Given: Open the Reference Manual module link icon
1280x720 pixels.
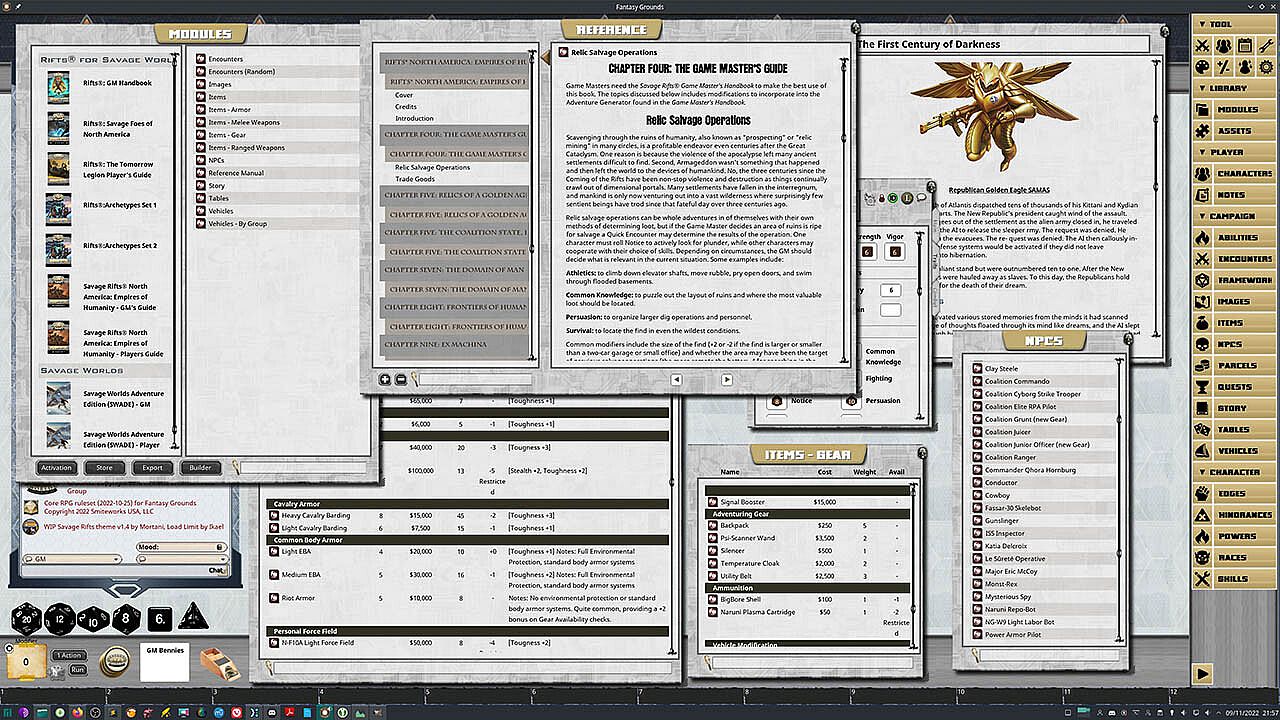Looking at the screenshot, I should click(x=201, y=173).
